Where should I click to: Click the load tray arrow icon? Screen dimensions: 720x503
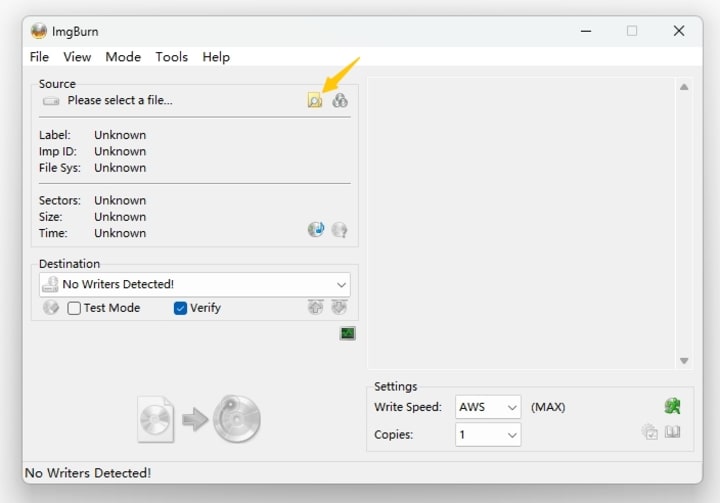tap(339, 307)
